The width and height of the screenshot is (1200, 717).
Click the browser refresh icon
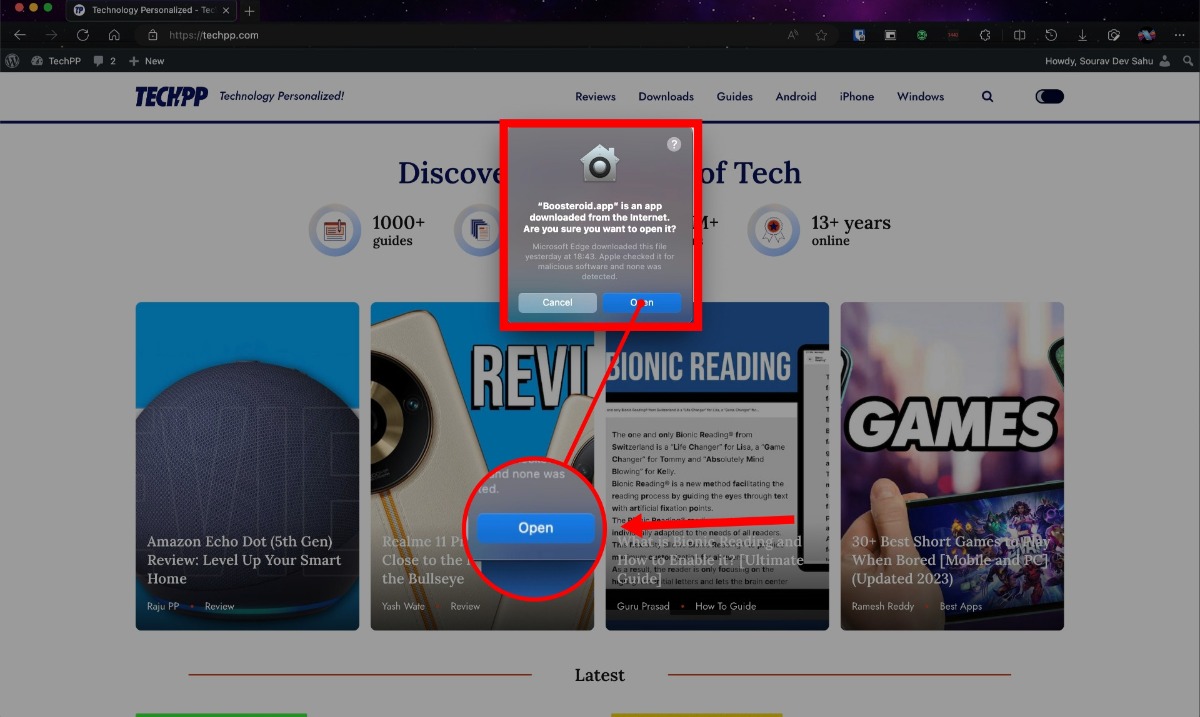[83, 35]
